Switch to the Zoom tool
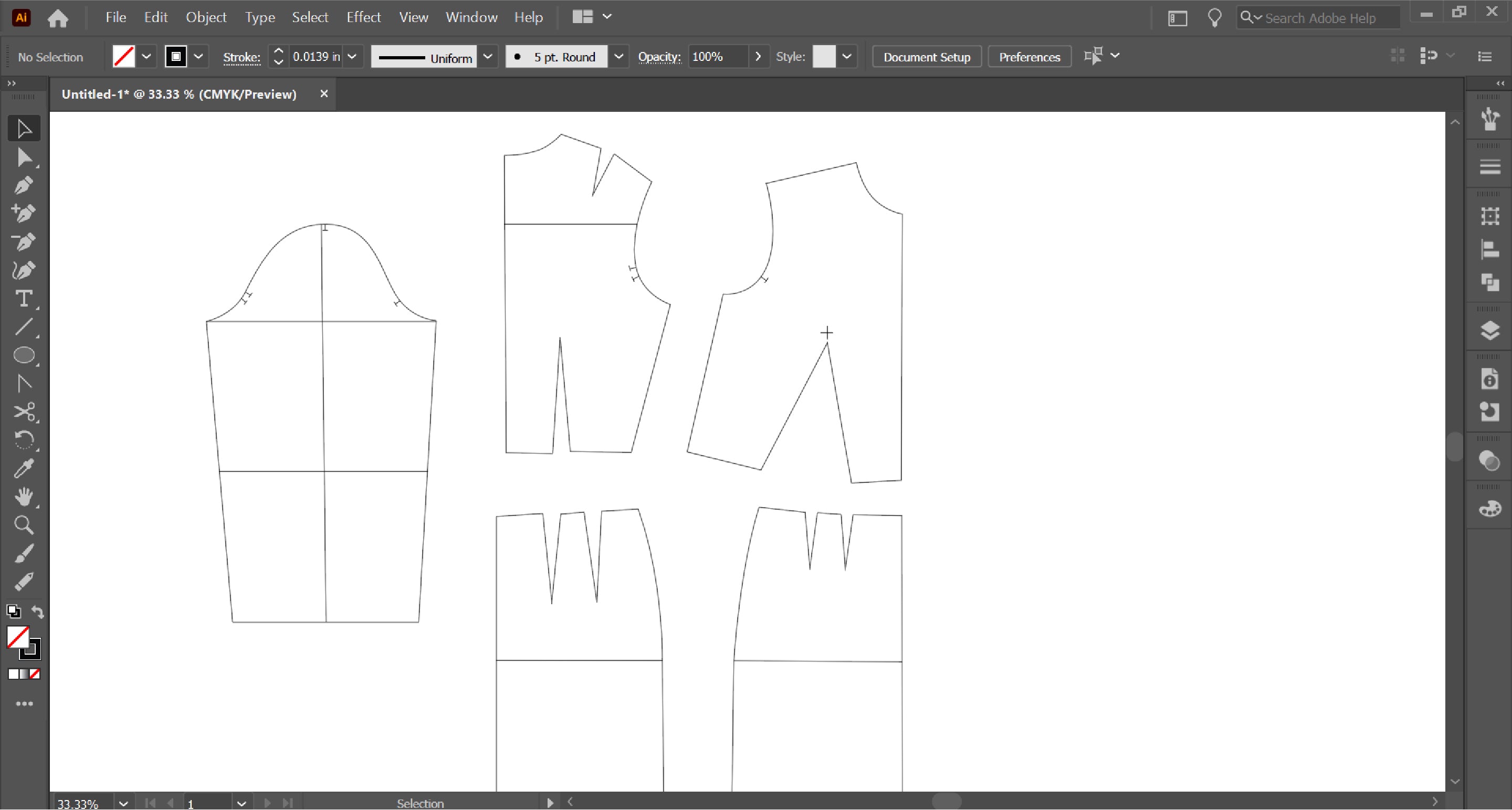The height and width of the screenshot is (810, 1512). tap(24, 524)
